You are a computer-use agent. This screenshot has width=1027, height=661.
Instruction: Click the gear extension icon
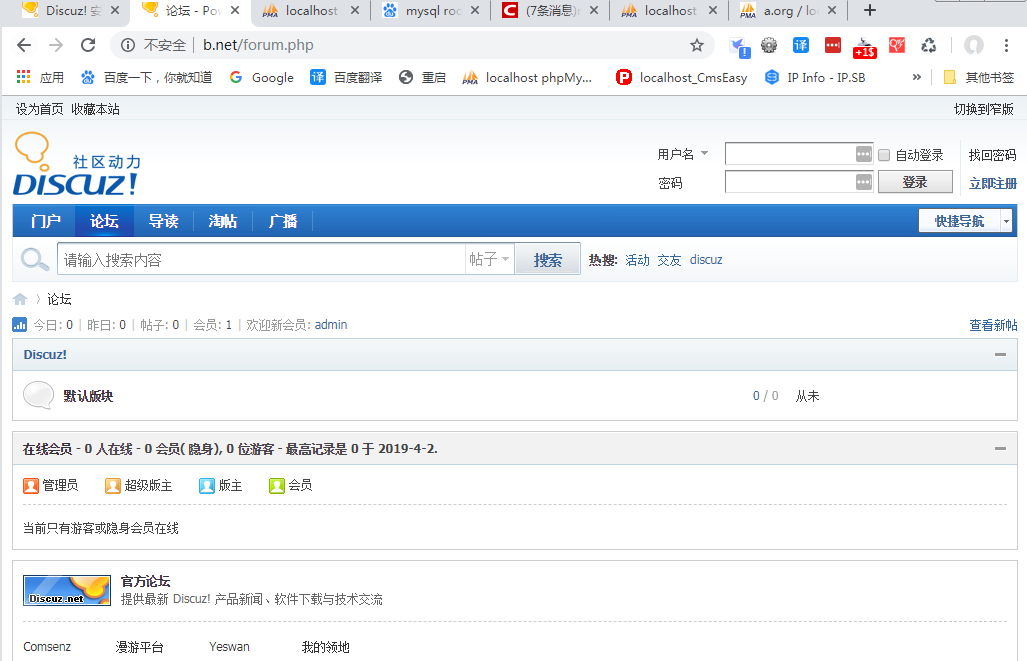point(769,45)
